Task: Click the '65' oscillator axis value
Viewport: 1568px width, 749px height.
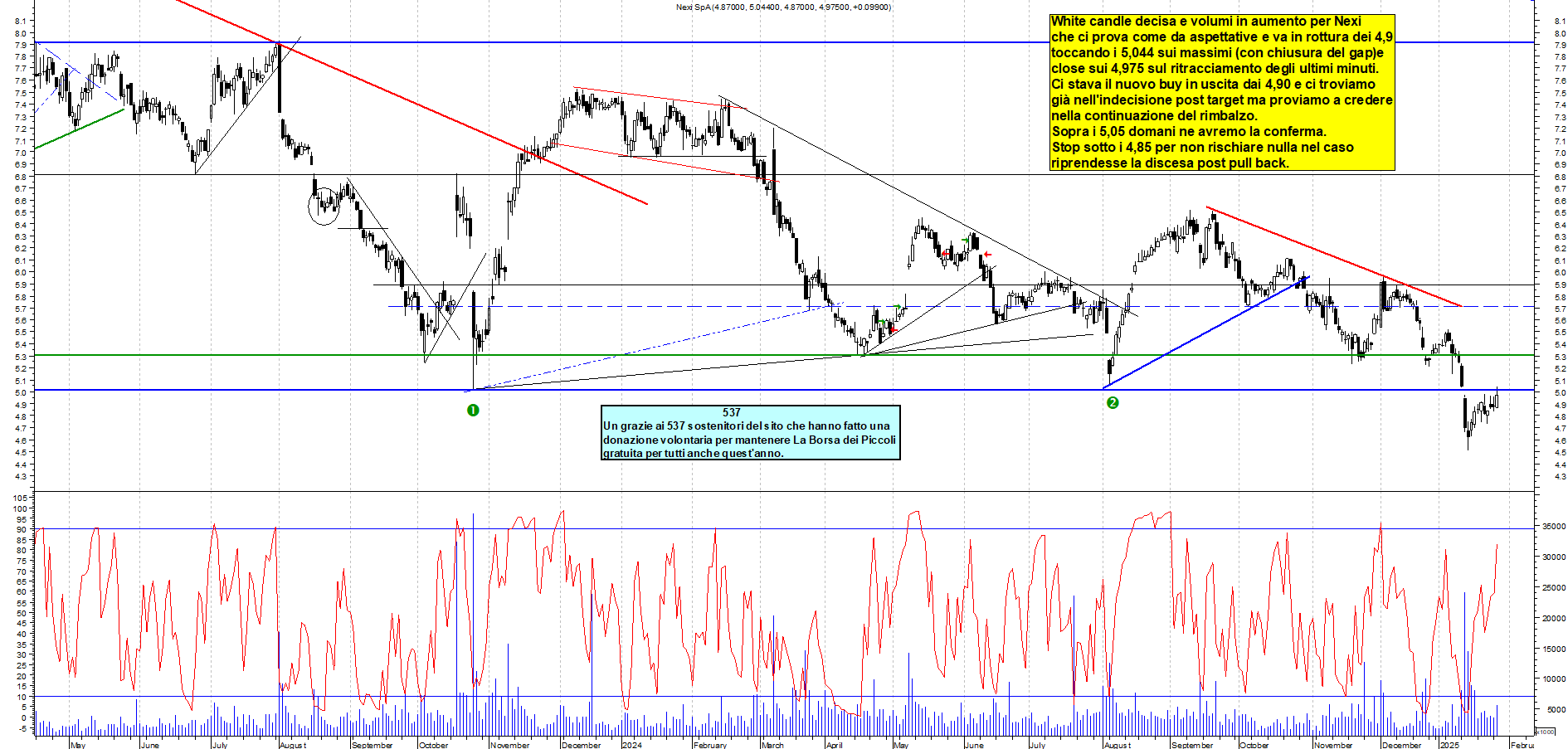Action: (x=22, y=581)
